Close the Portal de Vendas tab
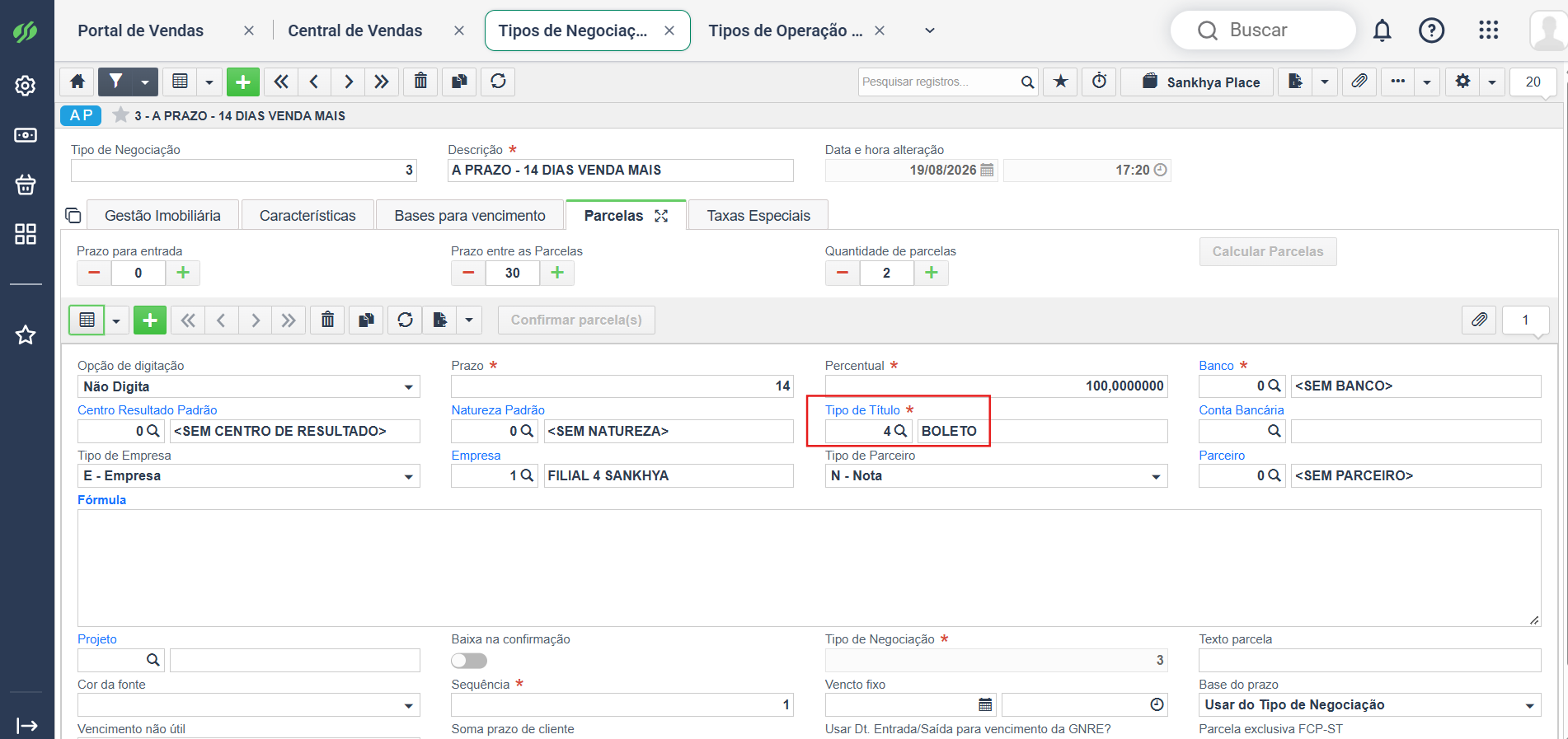The width and height of the screenshot is (1568, 739). pyautogui.click(x=249, y=30)
